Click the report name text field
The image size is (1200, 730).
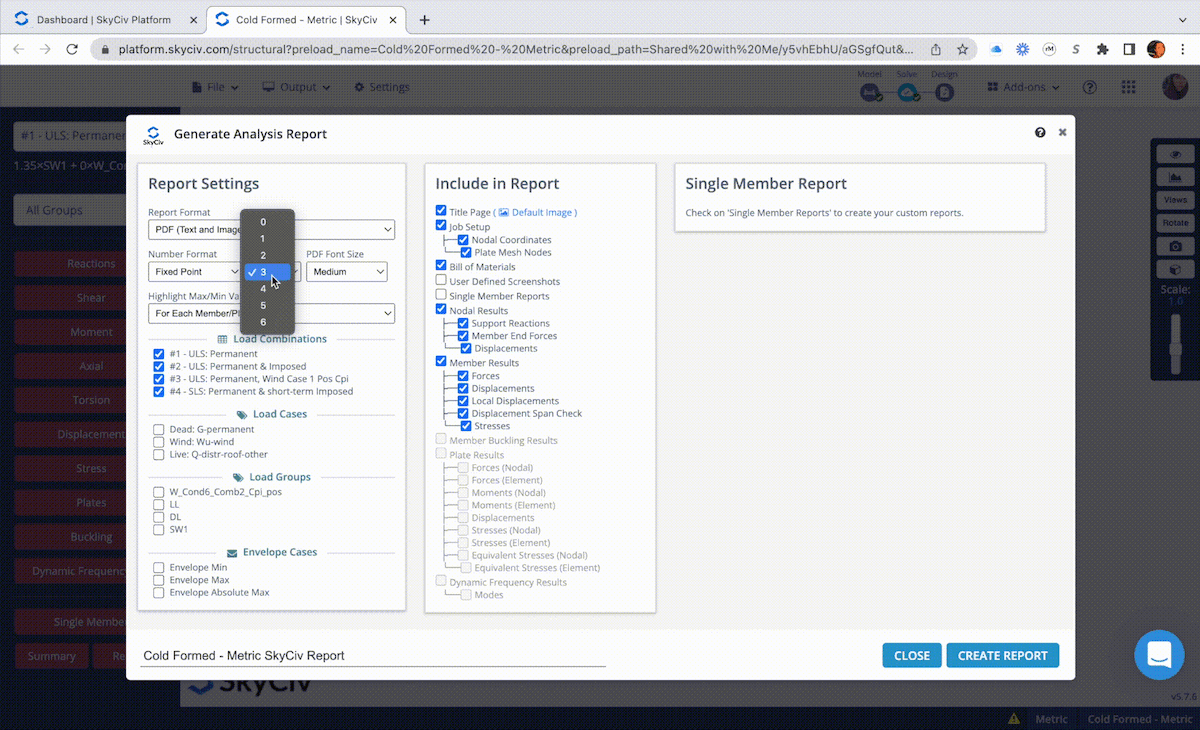(372, 656)
